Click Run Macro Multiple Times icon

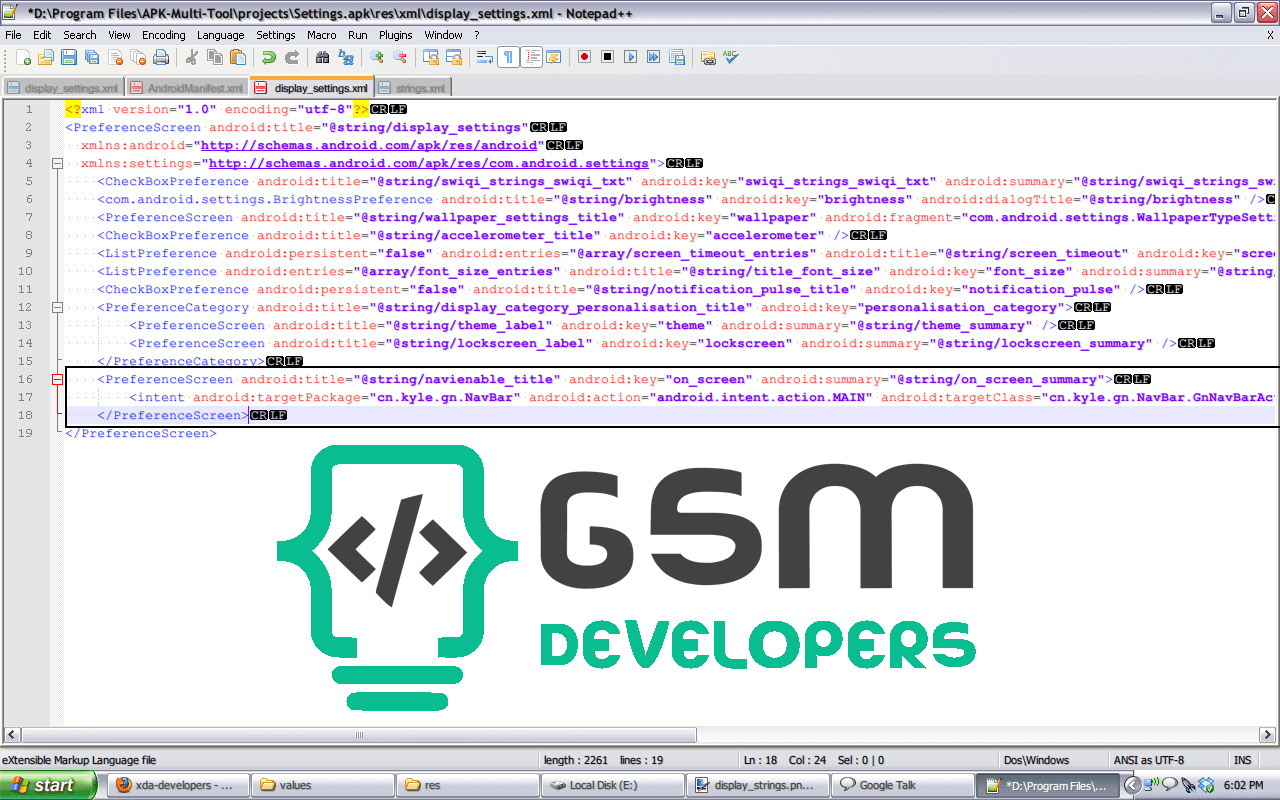coord(654,57)
